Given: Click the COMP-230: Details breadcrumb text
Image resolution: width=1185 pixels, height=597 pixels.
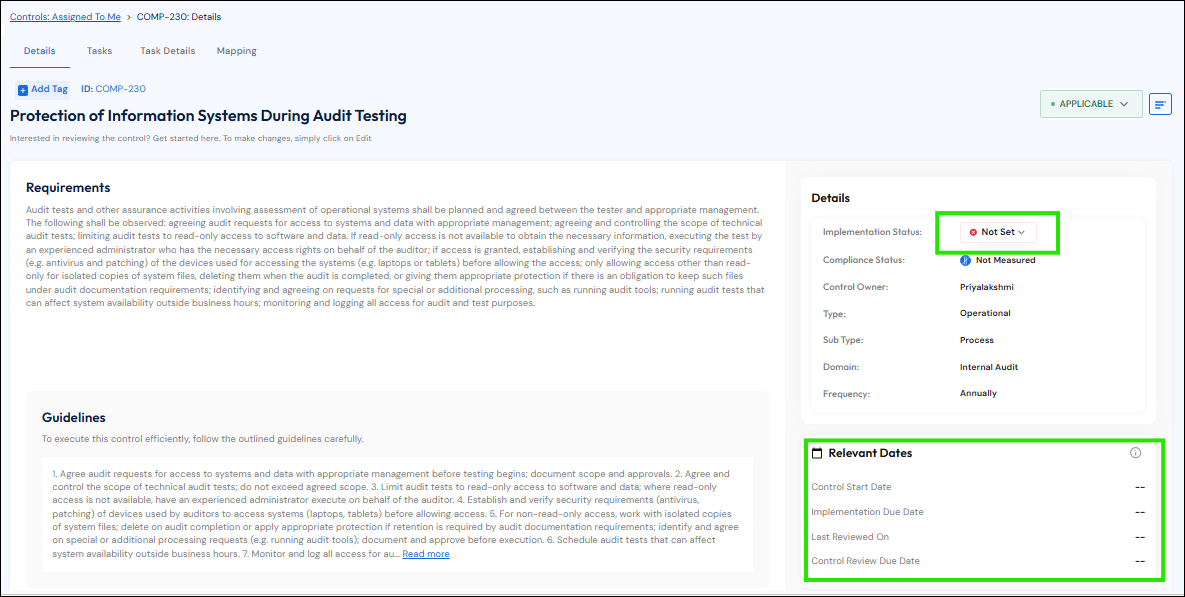Looking at the screenshot, I should [179, 17].
